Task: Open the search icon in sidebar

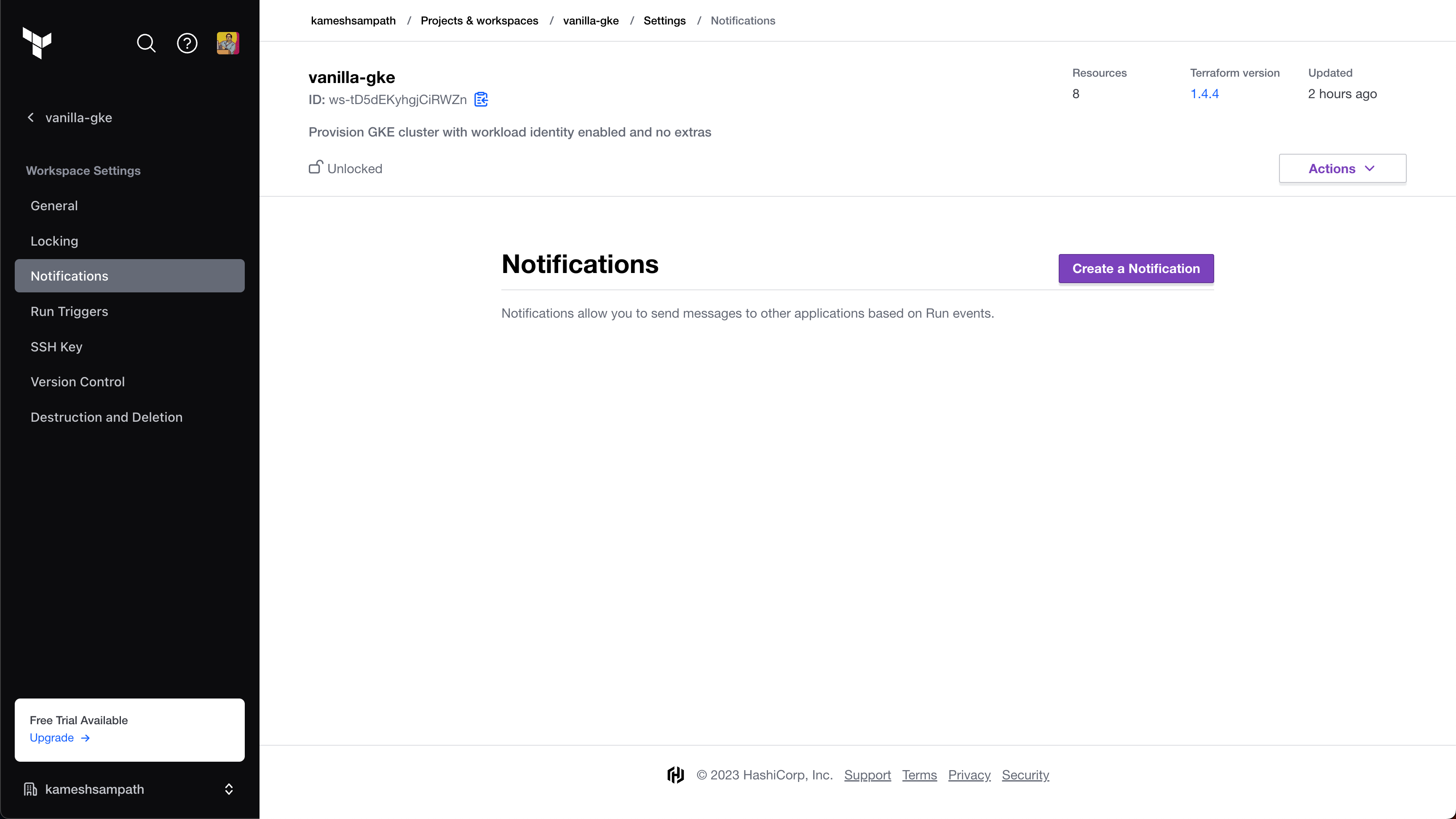Action: pyautogui.click(x=146, y=43)
